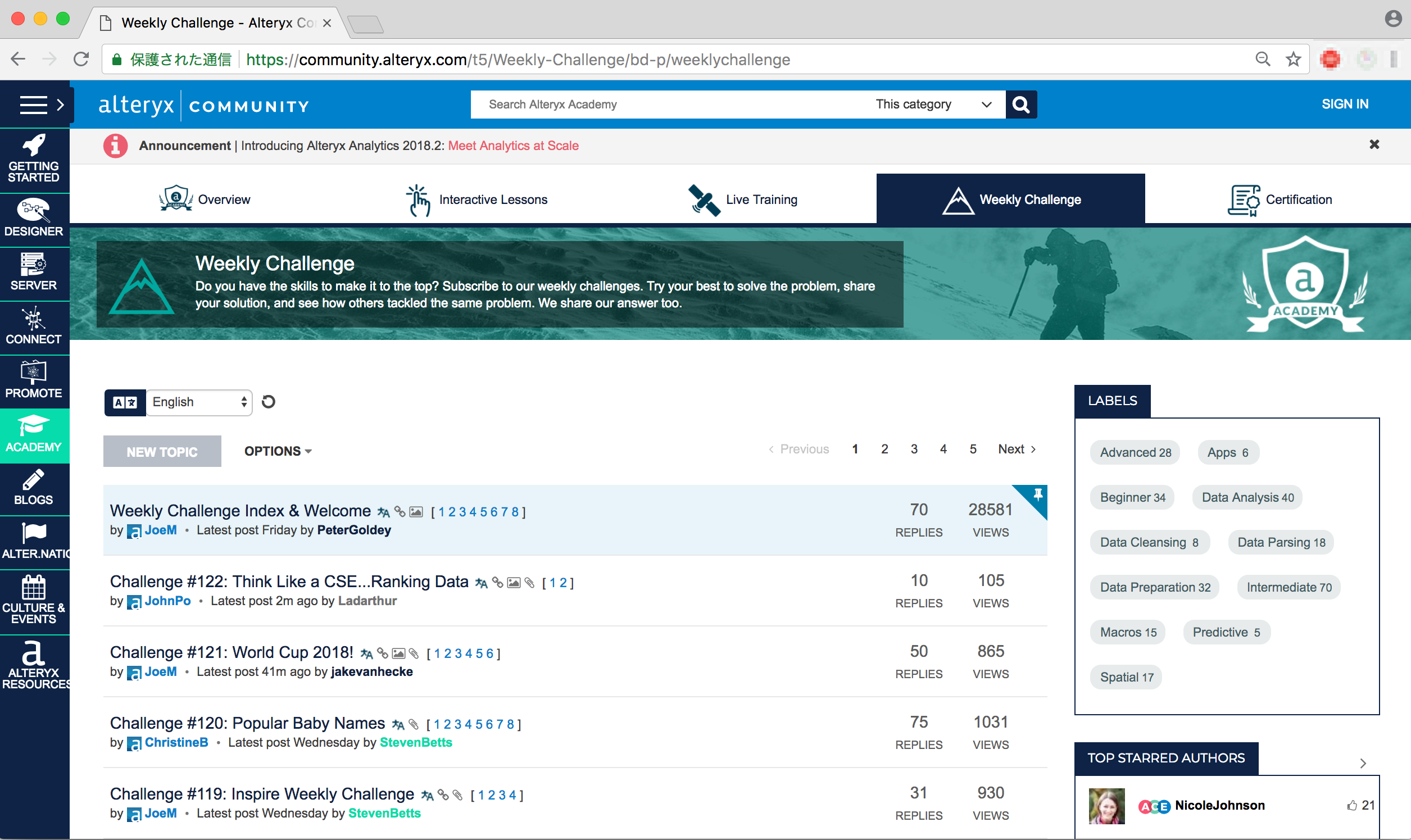
Task: Open NicoleJohnson's author profile
Action: (1219, 805)
